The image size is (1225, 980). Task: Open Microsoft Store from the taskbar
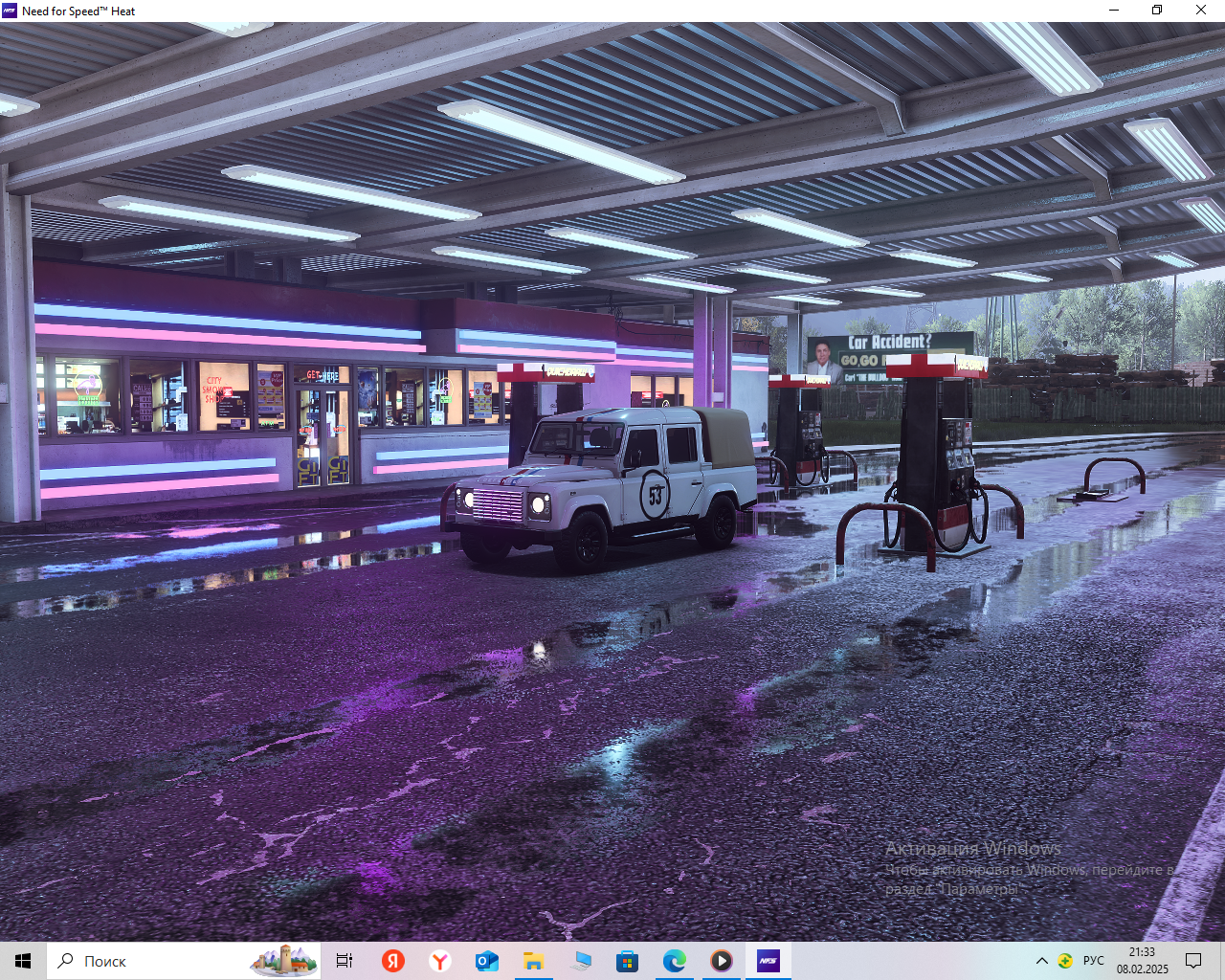[x=627, y=961]
